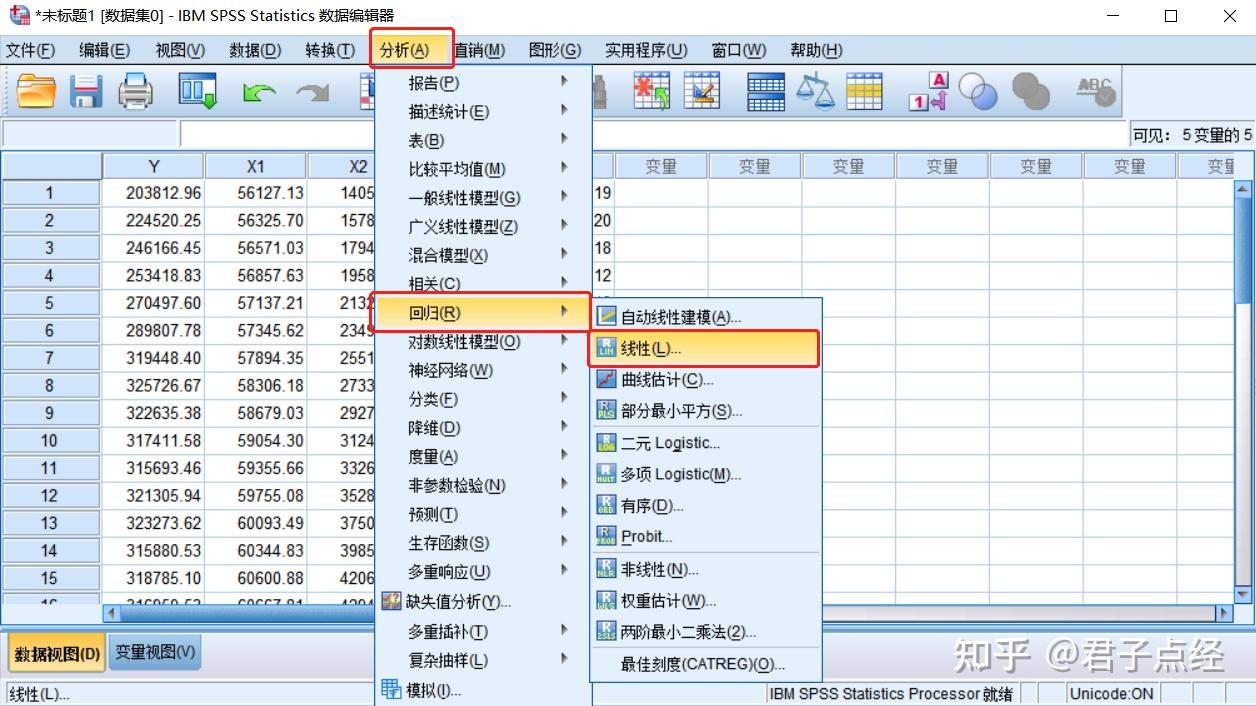The height and width of the screenshot is (706, 1256).
Task: Open the Weight Cases tool
Action: click(815, 90)
